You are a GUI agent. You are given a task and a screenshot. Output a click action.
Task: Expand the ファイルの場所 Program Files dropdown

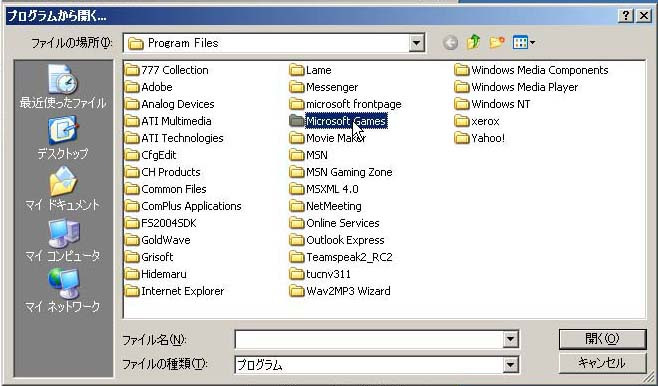(416, 43)
